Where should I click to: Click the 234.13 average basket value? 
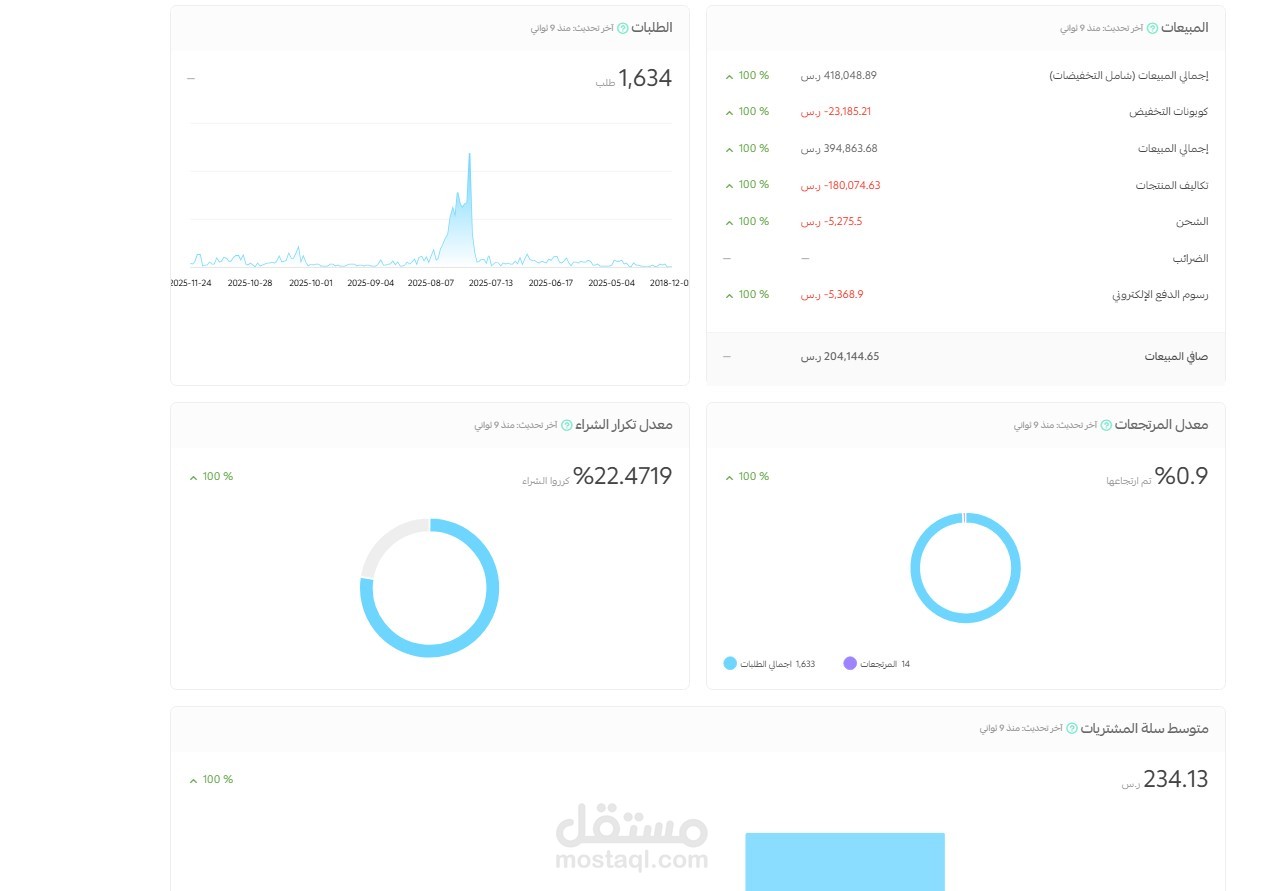tap(1176, 779)
